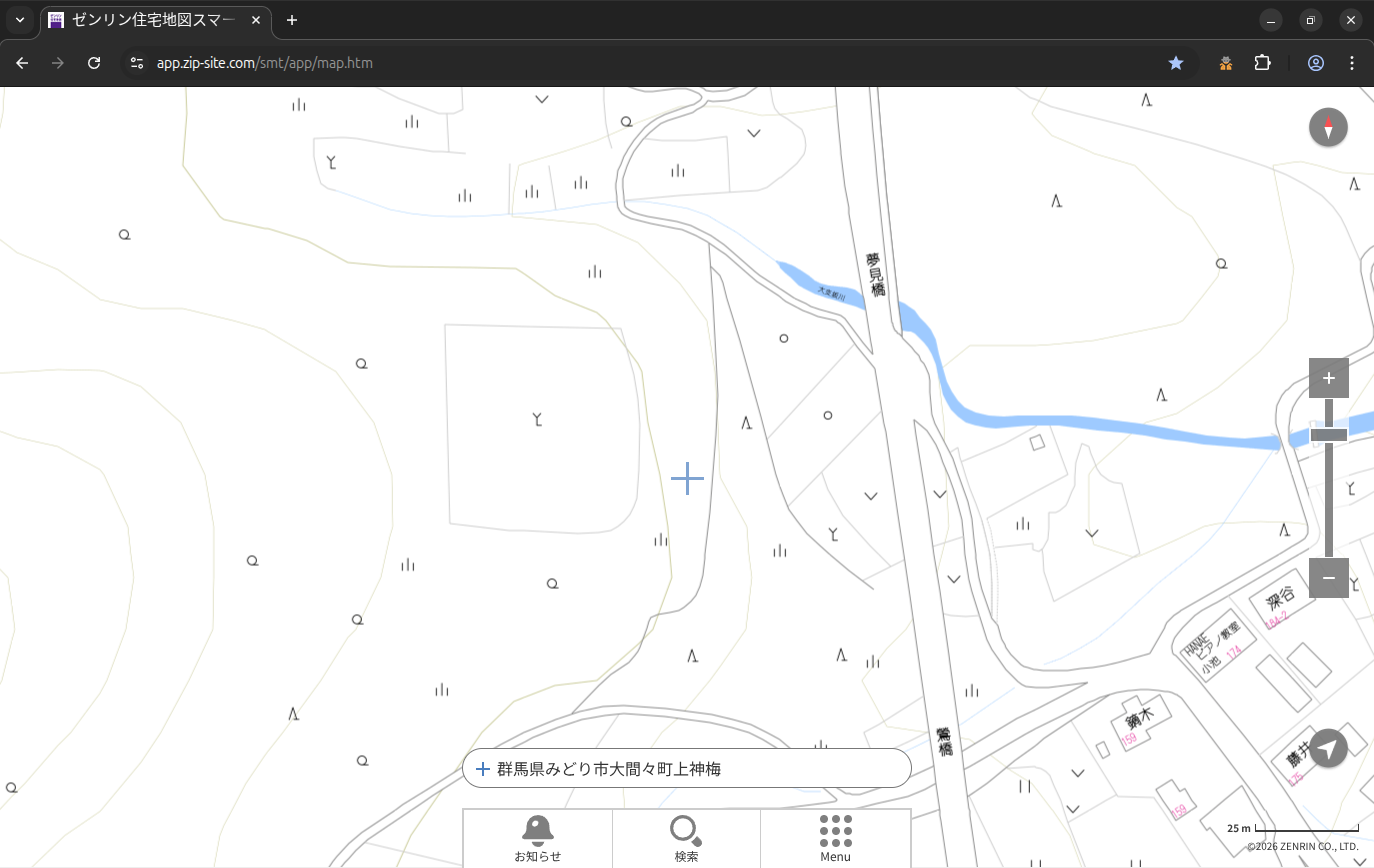Click the current location arrow icon
This screenshot has height=868, width=1374.
(x=1328, y=748)
